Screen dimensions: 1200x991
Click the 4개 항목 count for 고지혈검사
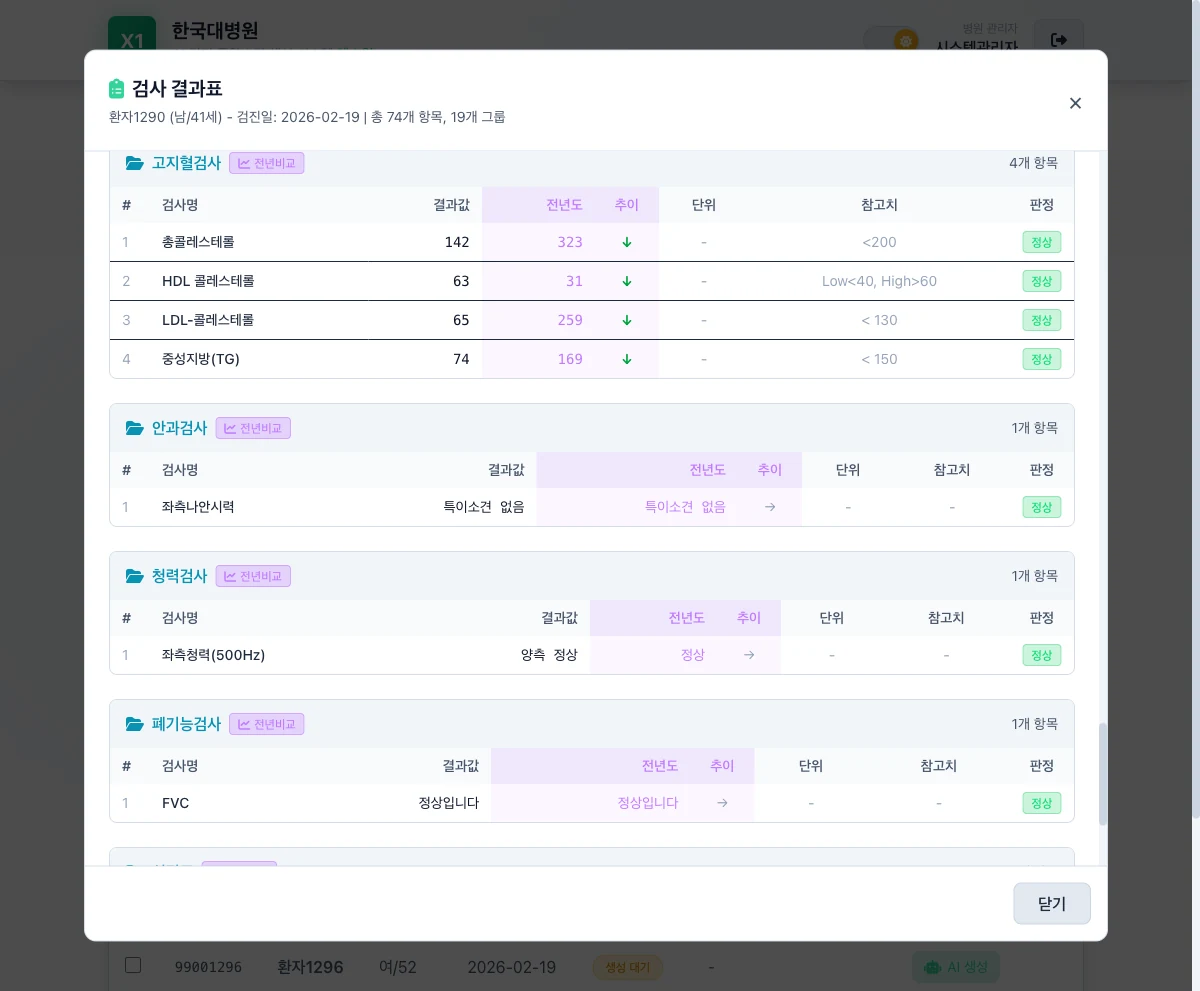pyautogui.click(x=1034, y=163)
